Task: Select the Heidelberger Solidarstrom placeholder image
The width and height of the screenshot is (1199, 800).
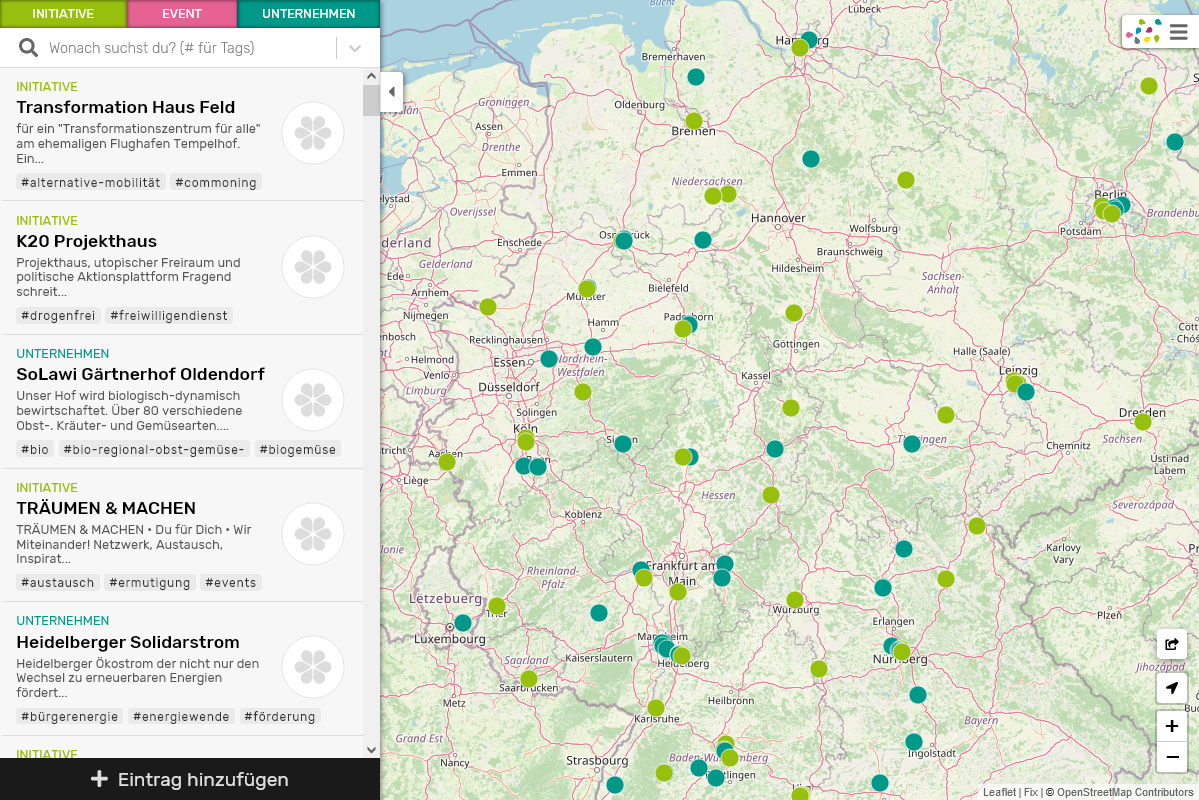Action: pos(313,668)
